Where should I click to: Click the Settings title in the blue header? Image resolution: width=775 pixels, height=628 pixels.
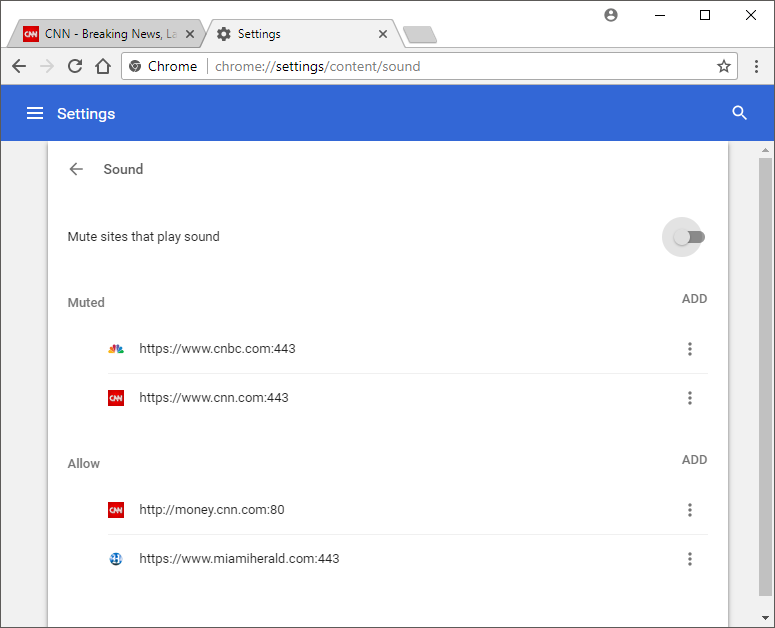pyautogui.click(x=86, y=114)
